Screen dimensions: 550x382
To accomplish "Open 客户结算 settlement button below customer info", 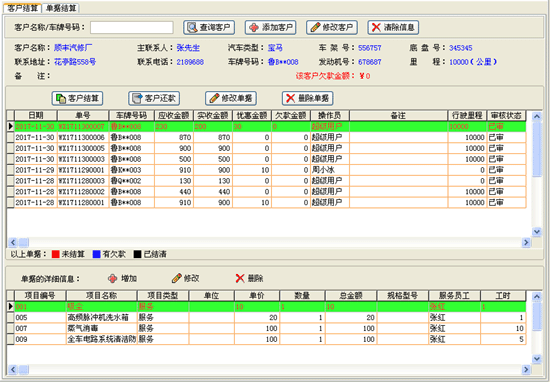I will (77, 98).
